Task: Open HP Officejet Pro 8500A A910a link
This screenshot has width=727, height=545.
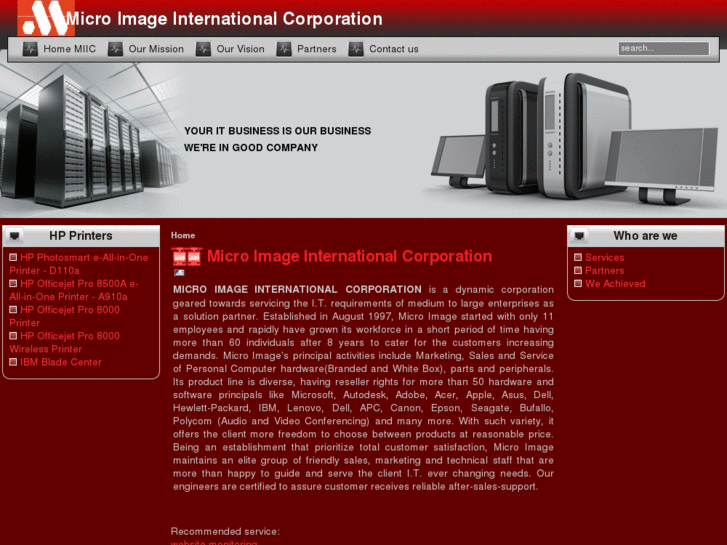Action: coord(74,290)
